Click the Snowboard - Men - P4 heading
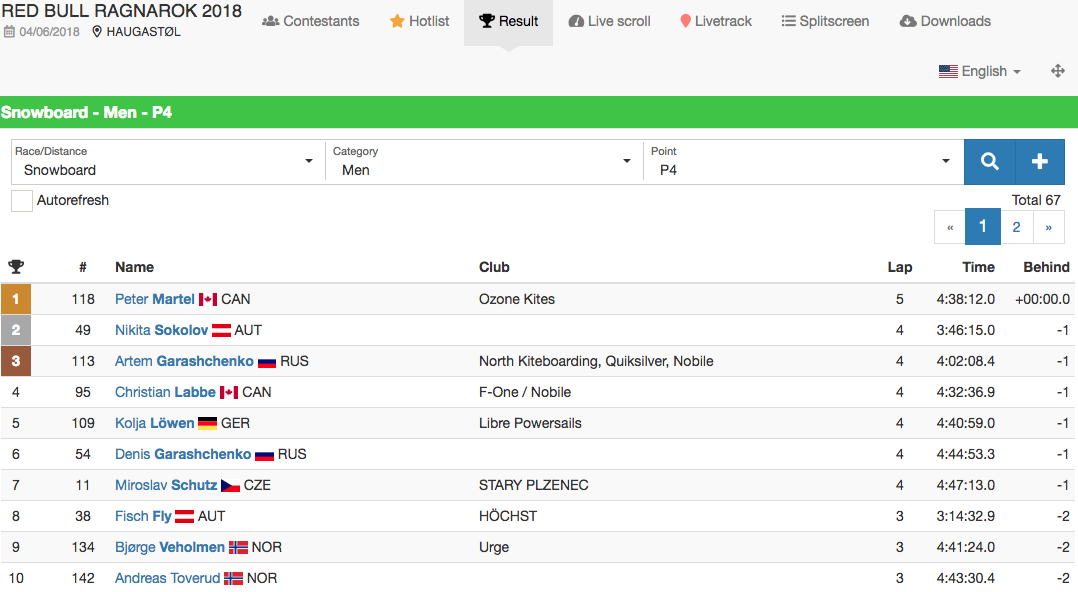1078x592 pixels. point(86,112)
